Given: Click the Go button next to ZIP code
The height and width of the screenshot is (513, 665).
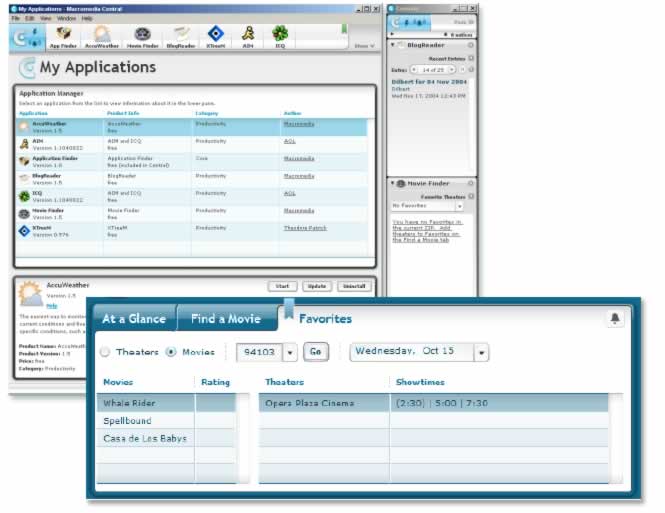Looking at the screenshot, I should (x=316, y=352).
